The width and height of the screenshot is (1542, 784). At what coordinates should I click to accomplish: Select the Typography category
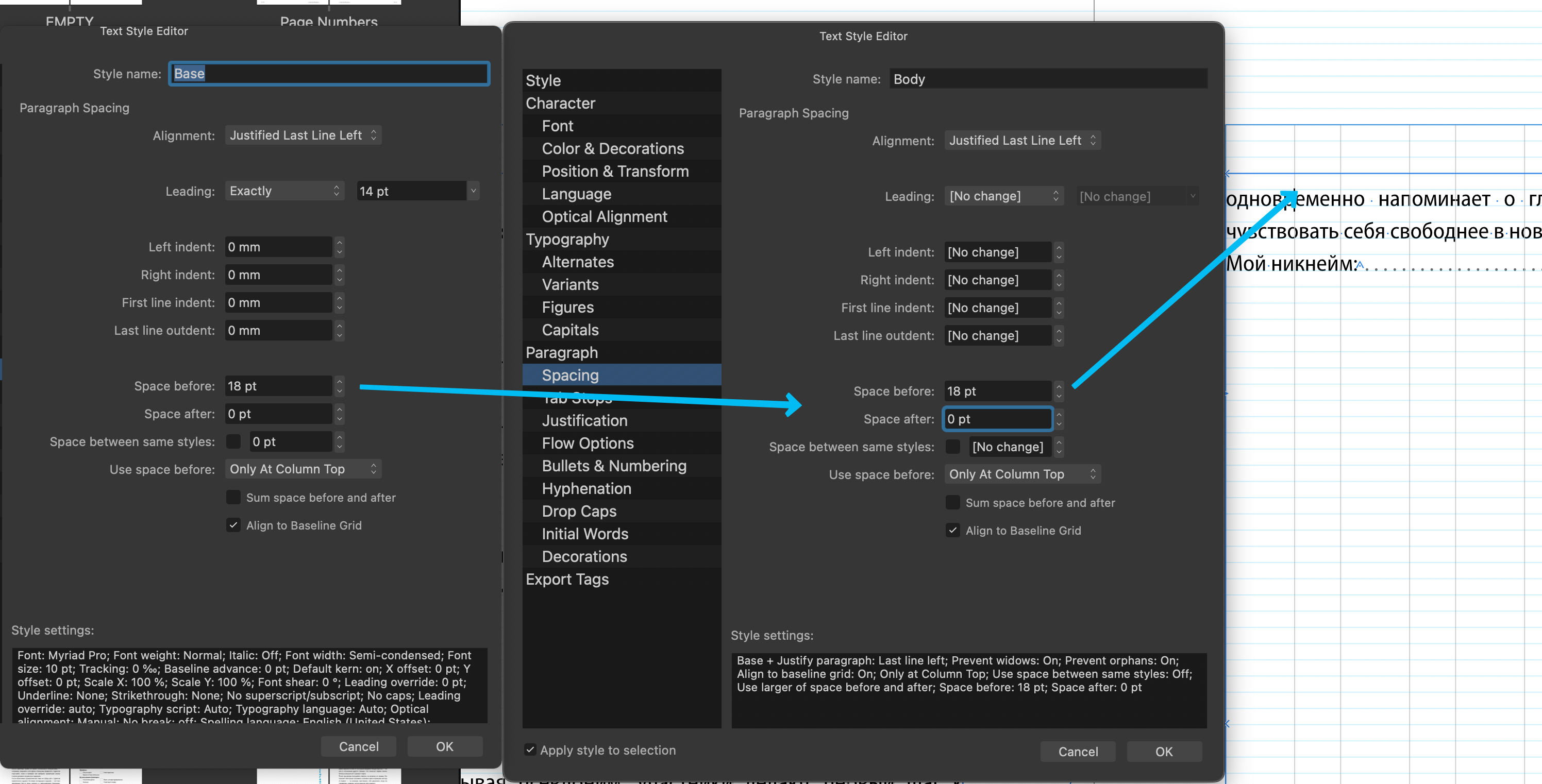pos(622,240)
